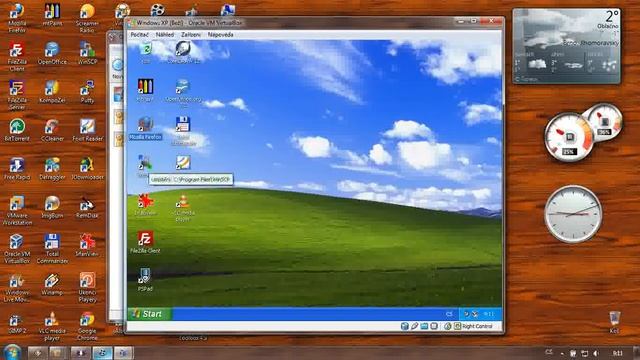Open Mozilla Firefox on the host desktop
Screen dimensions: 640x360
tap(17, 18)
